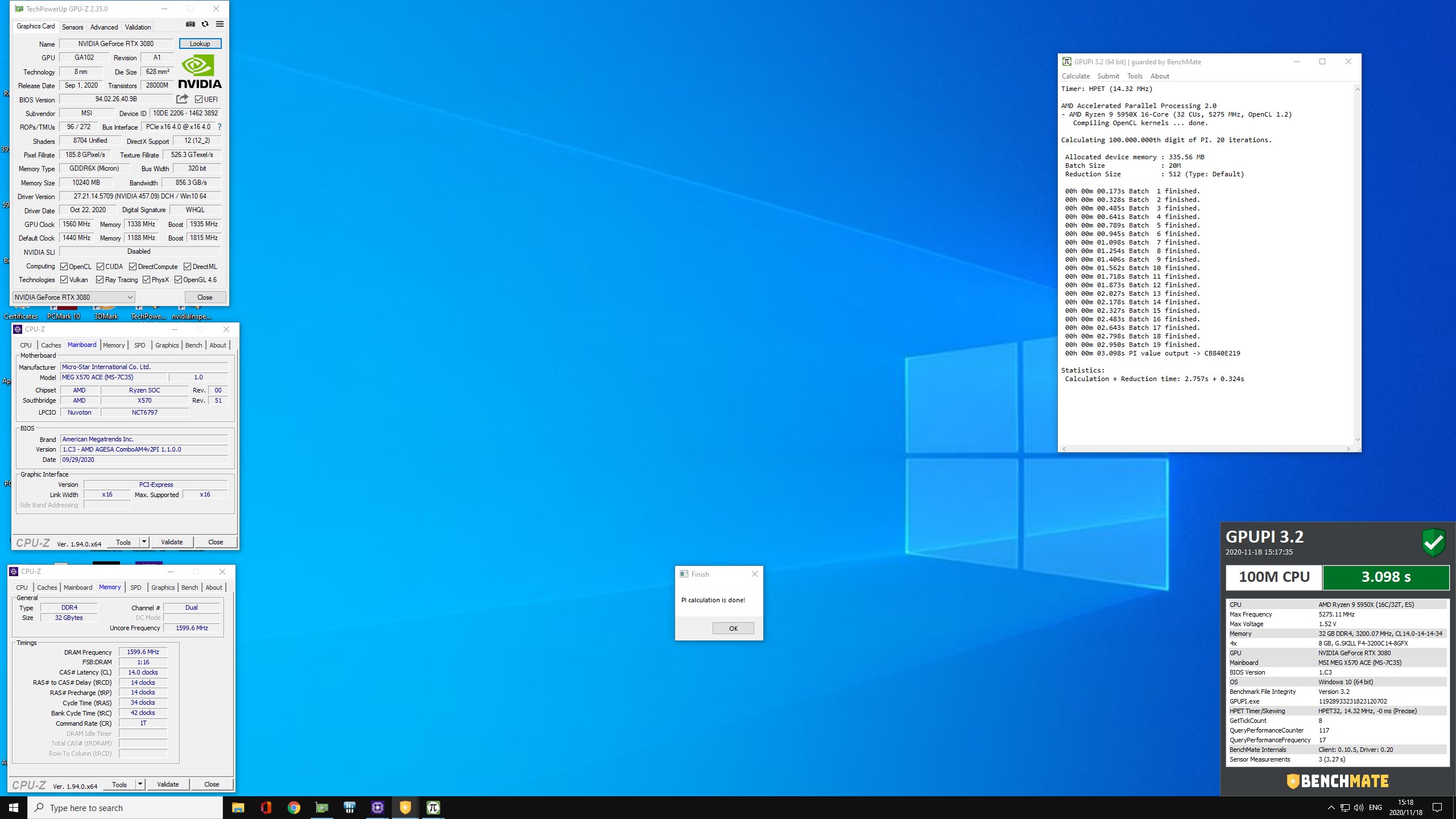Switch to GPUPI pi icon on taskbar
Image resolution: width=1456 pixels, height=819 pixels.
pyautogui.click(x=433, y=808)
